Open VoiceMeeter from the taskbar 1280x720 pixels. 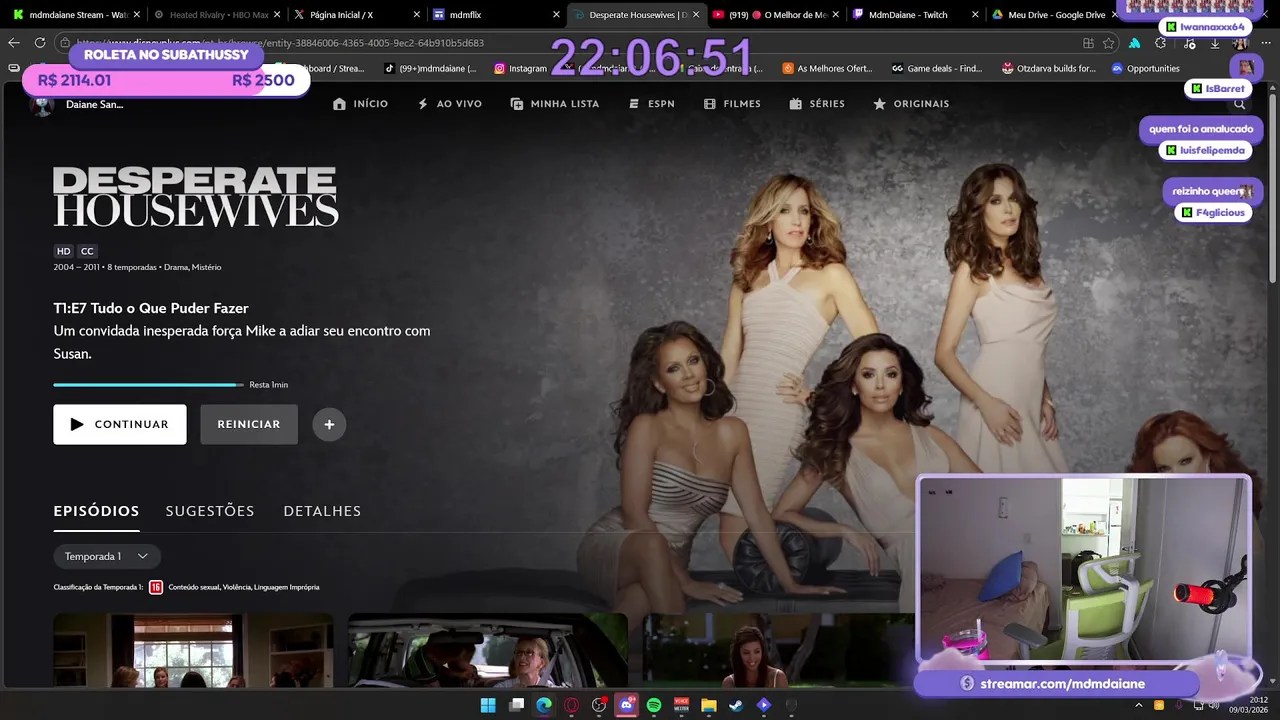(681, 705)
